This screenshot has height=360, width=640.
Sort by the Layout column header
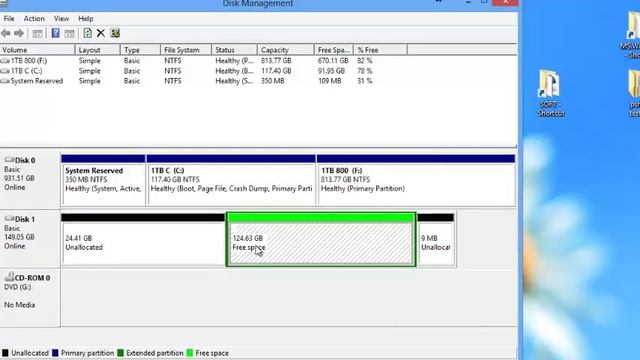point(98,50)
